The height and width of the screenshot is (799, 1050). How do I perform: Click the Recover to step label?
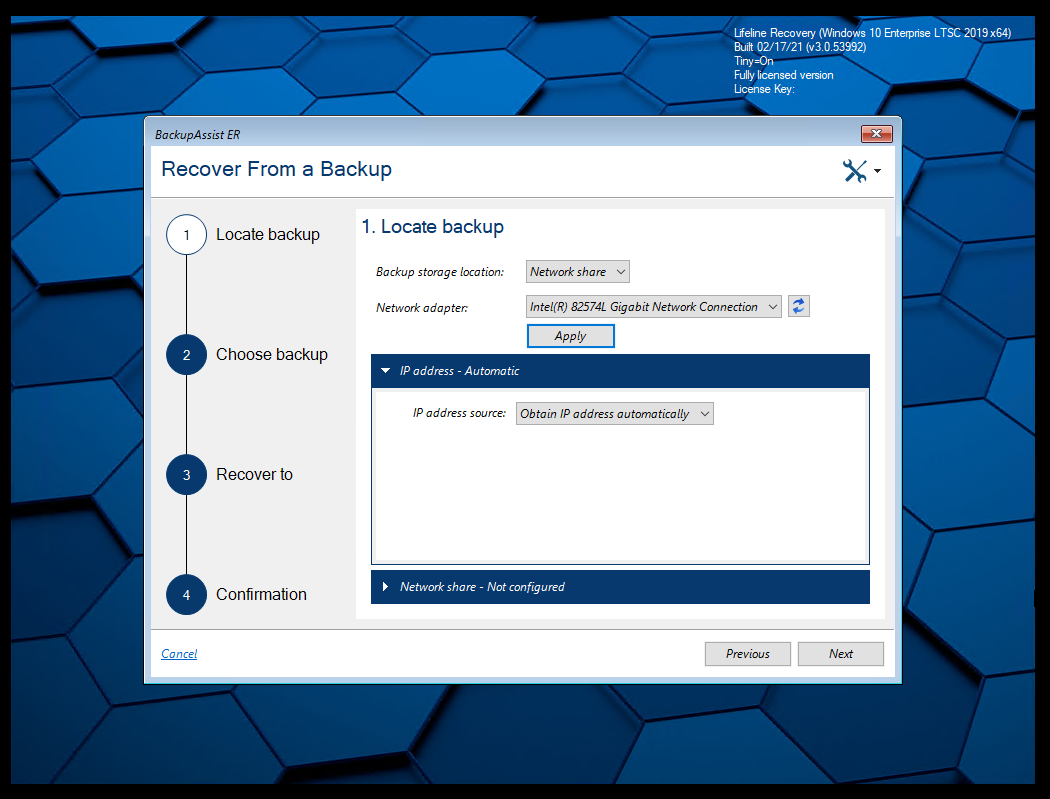(254, 474)
